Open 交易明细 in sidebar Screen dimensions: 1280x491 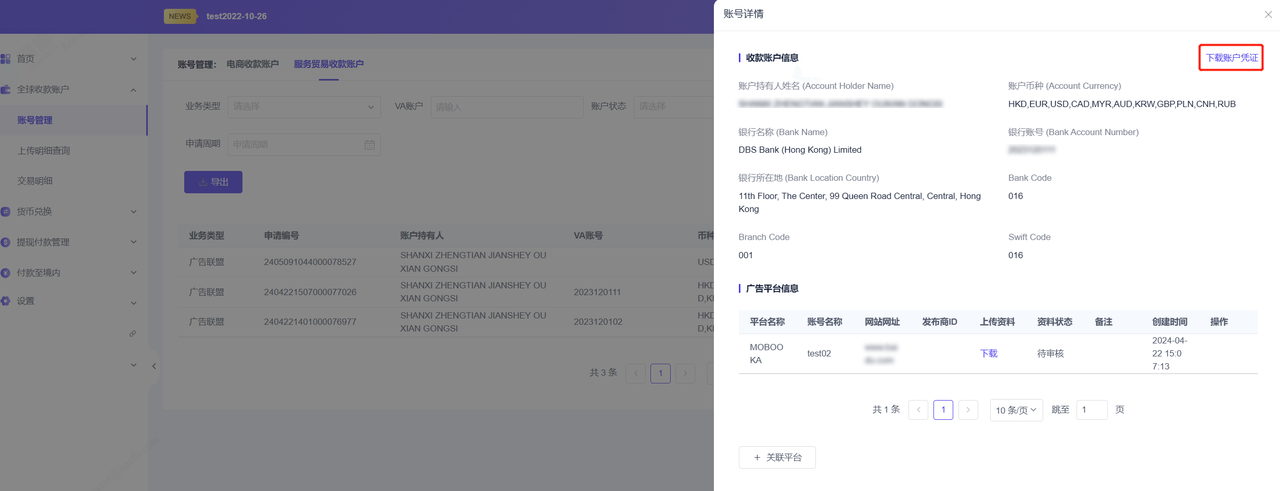[35, 181]
